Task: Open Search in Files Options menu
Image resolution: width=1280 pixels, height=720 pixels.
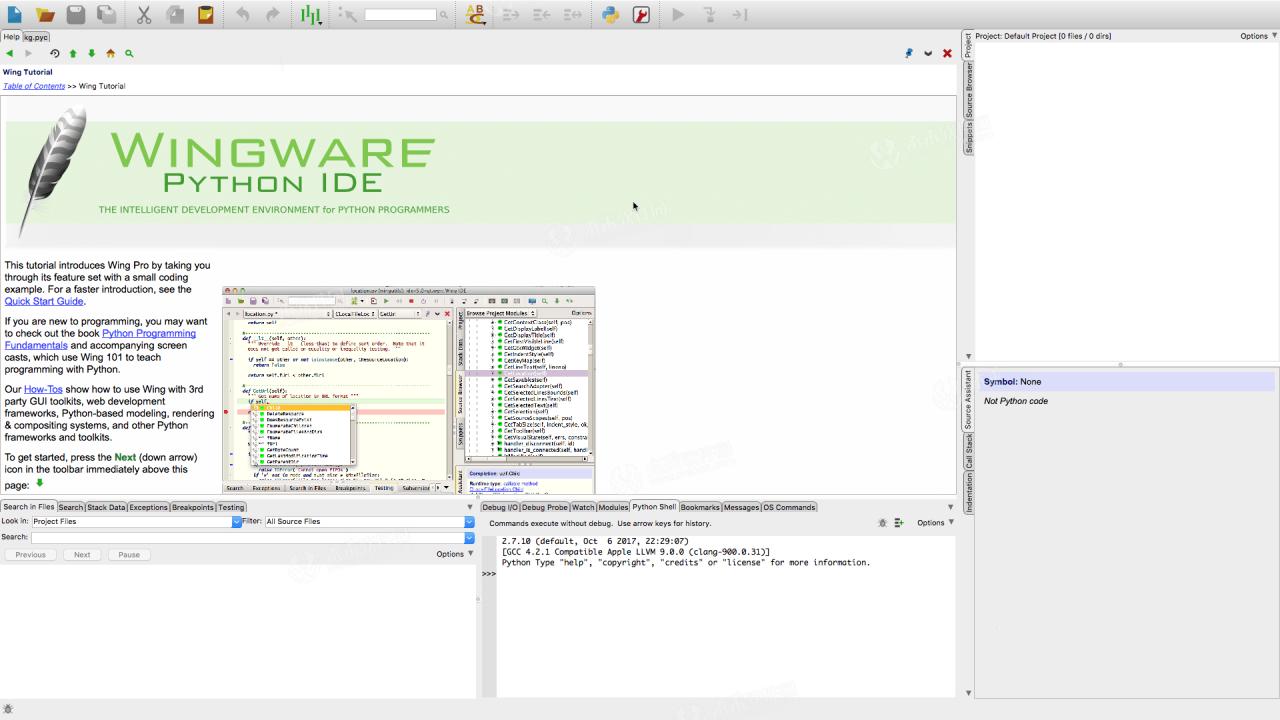Action: [x=455, y=554]
